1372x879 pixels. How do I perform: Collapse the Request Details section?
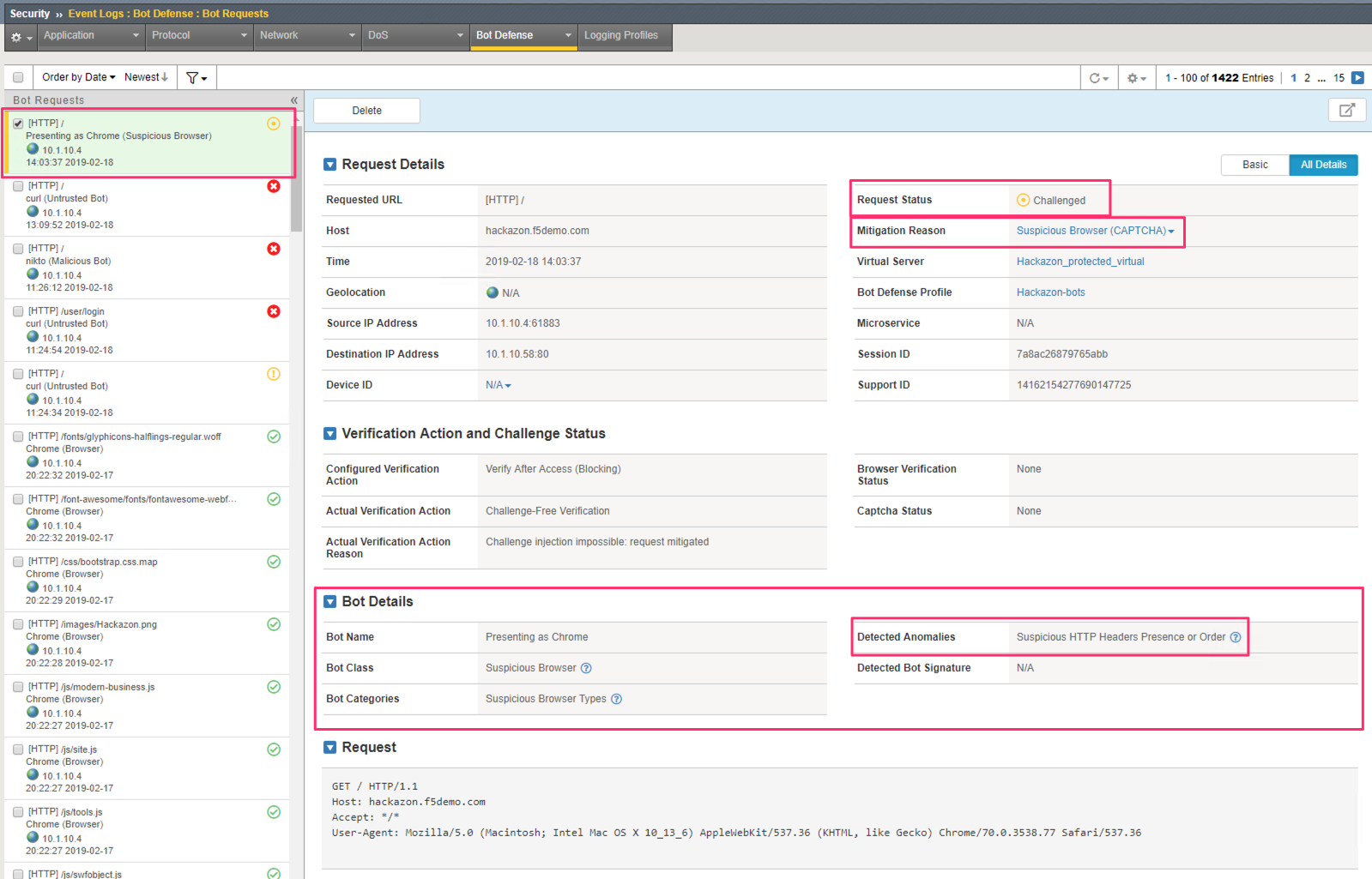click(330, 165)
